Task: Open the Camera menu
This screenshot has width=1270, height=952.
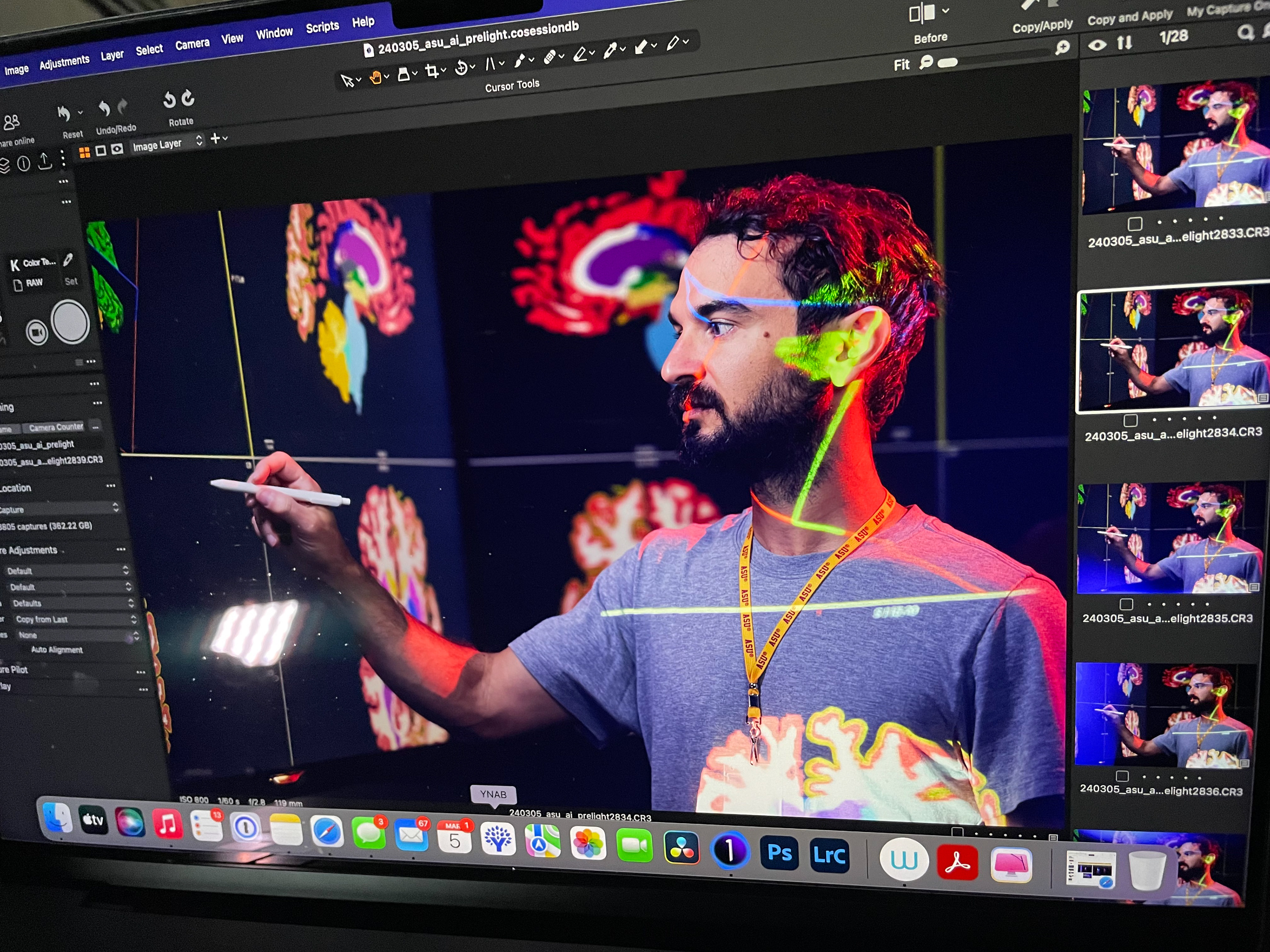Action: pos(192,44)
